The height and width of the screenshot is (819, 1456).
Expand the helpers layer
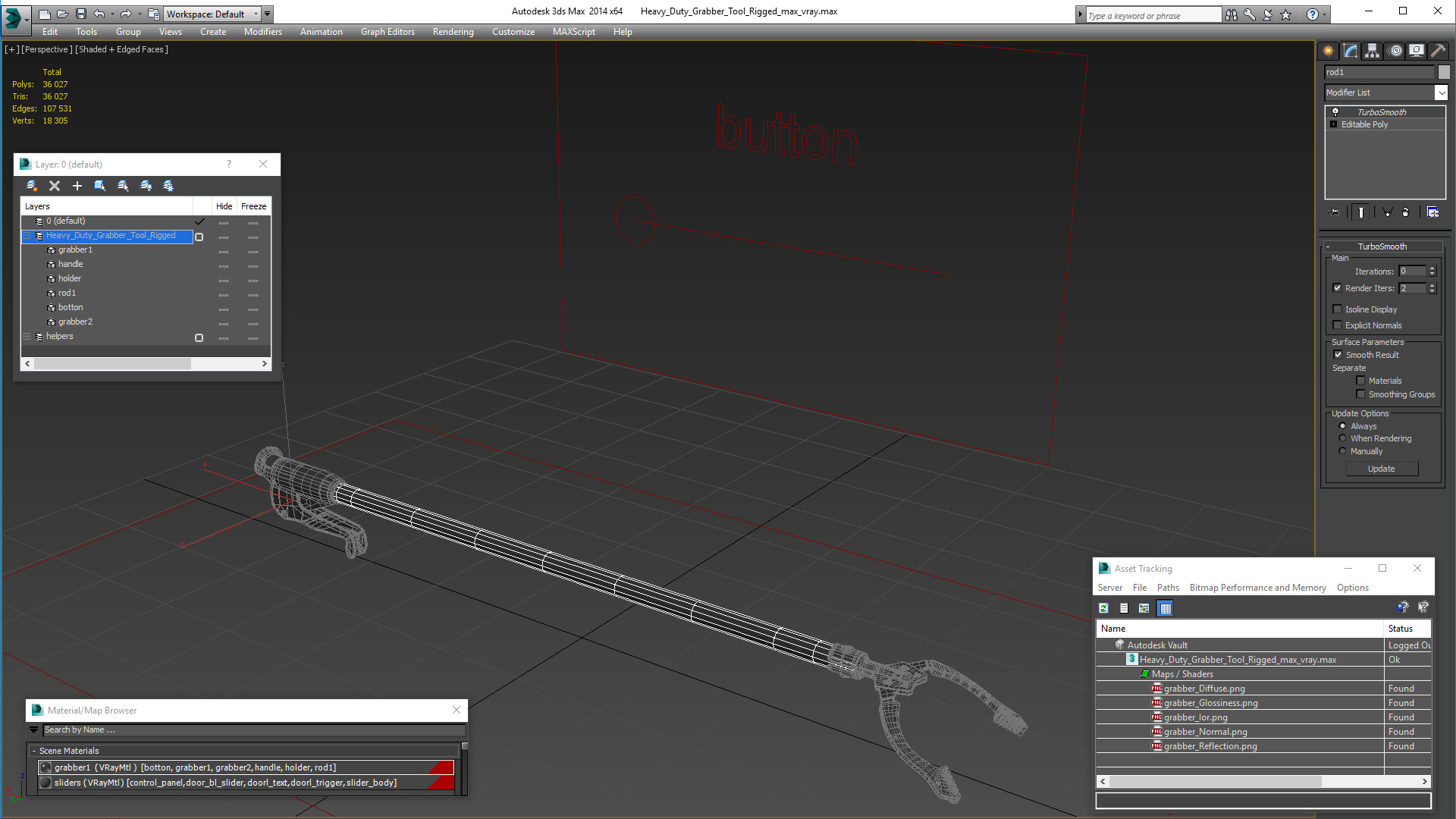(27, 337)
